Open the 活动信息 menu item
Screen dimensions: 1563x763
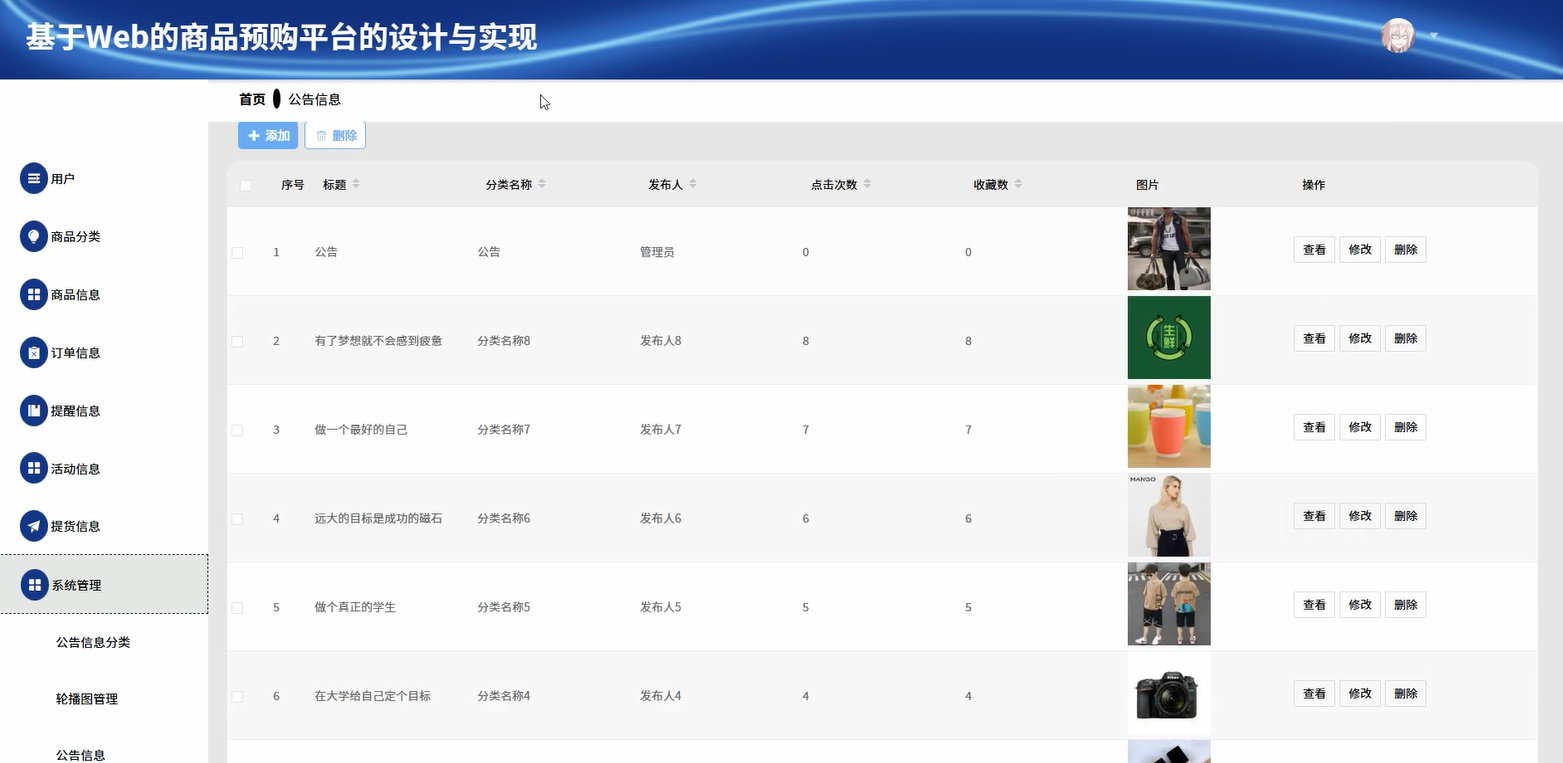click(x=104, y=469)
